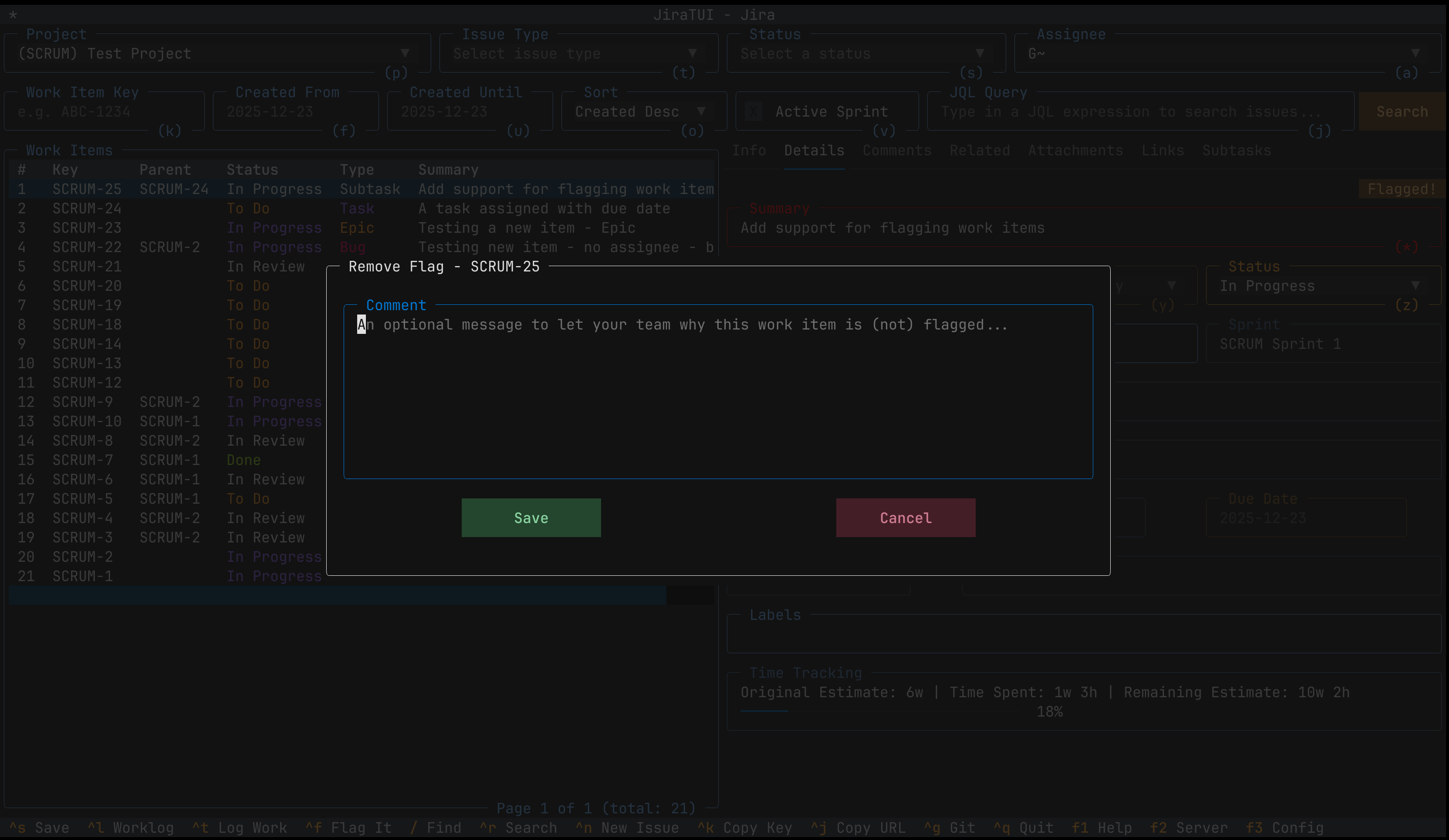This screenshot has height=840, width=1449.
Task: Select work item row SCRUM-9
Action: 167,403
